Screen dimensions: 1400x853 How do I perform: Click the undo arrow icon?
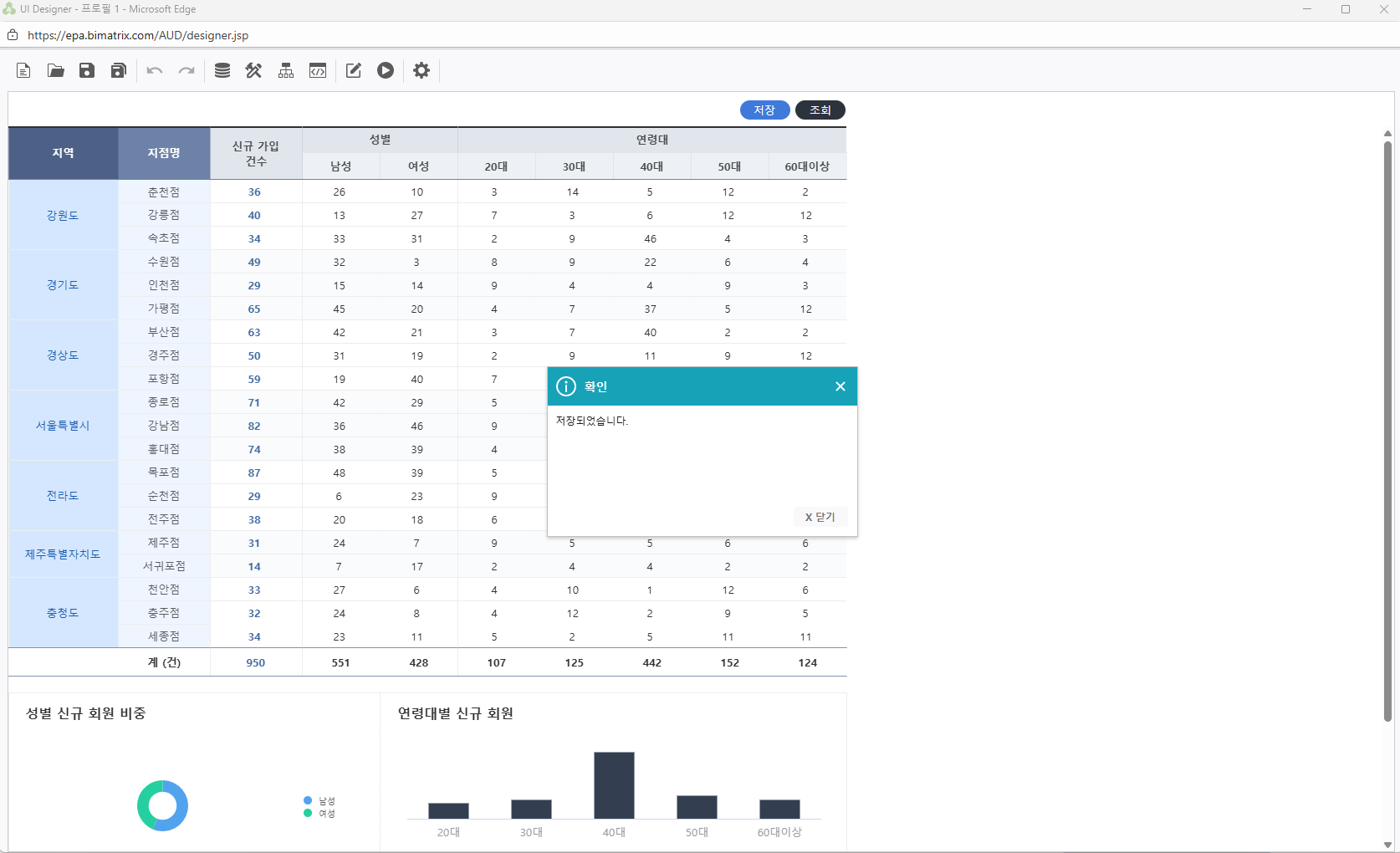click(x=155, y=71)
